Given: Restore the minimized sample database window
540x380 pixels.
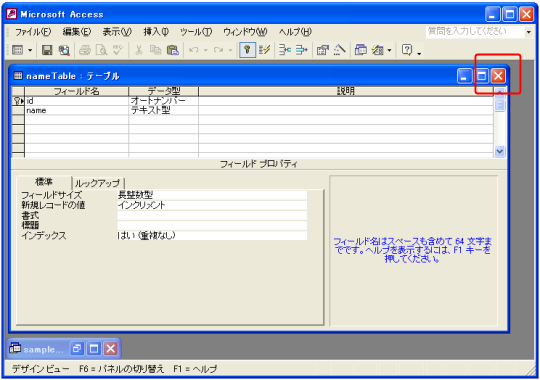Looking at the screenshot, I should point(76,349).
